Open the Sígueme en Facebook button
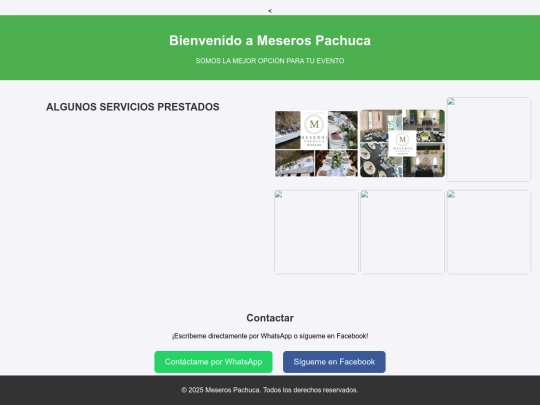Screen dimensions: 540x405 [334, 362]
